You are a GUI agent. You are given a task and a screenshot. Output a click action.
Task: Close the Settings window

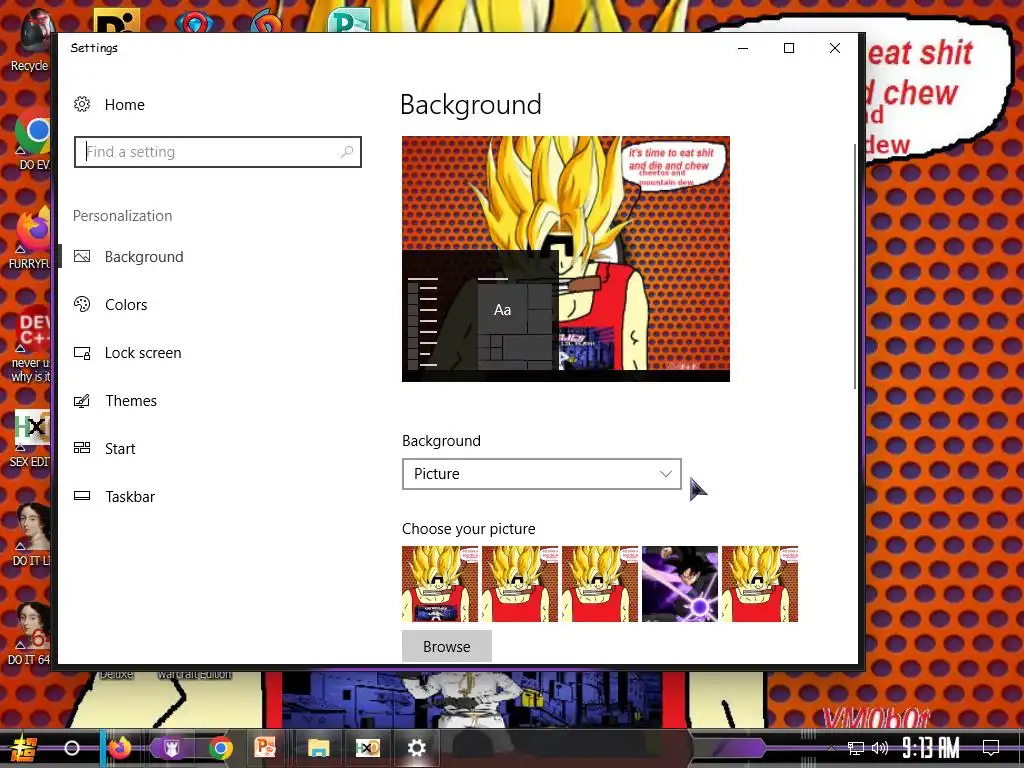835,48
